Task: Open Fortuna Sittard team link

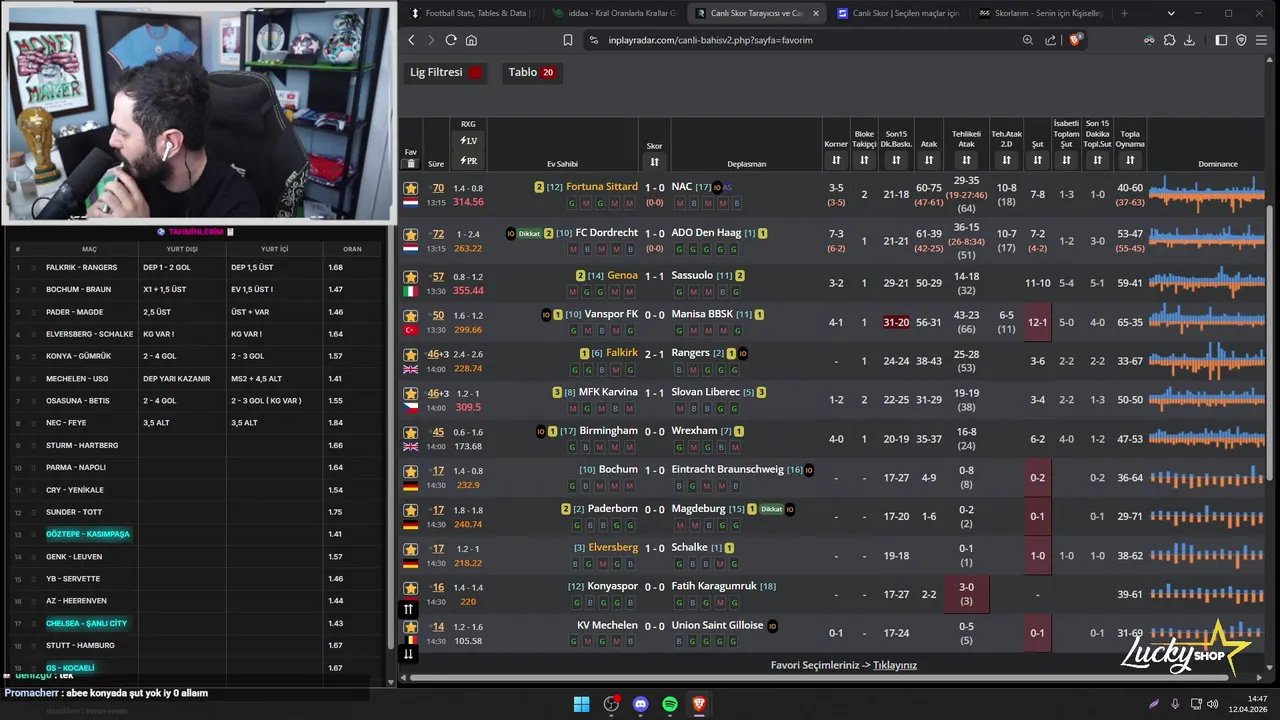Action: 601,187
